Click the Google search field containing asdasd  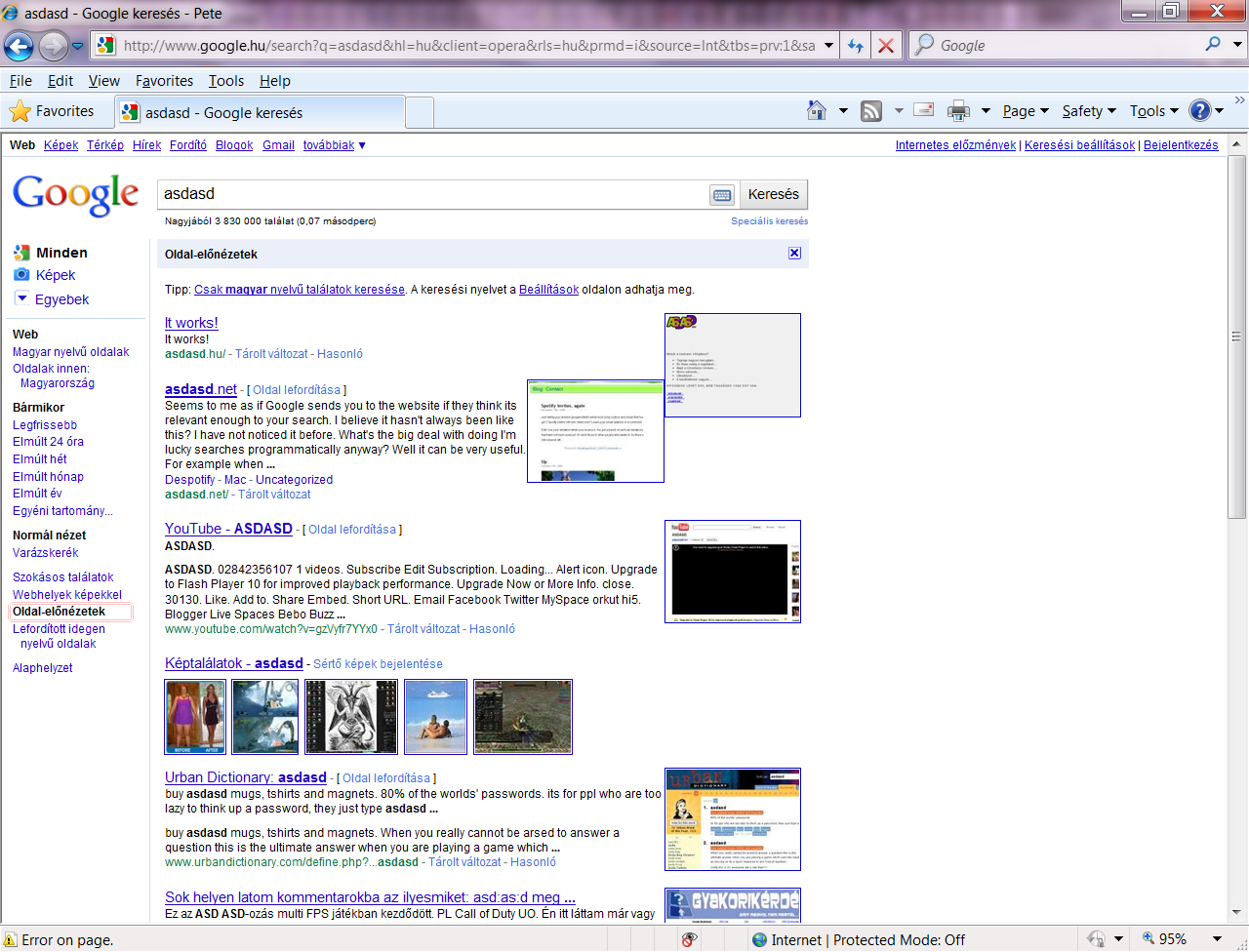[434, 194]
